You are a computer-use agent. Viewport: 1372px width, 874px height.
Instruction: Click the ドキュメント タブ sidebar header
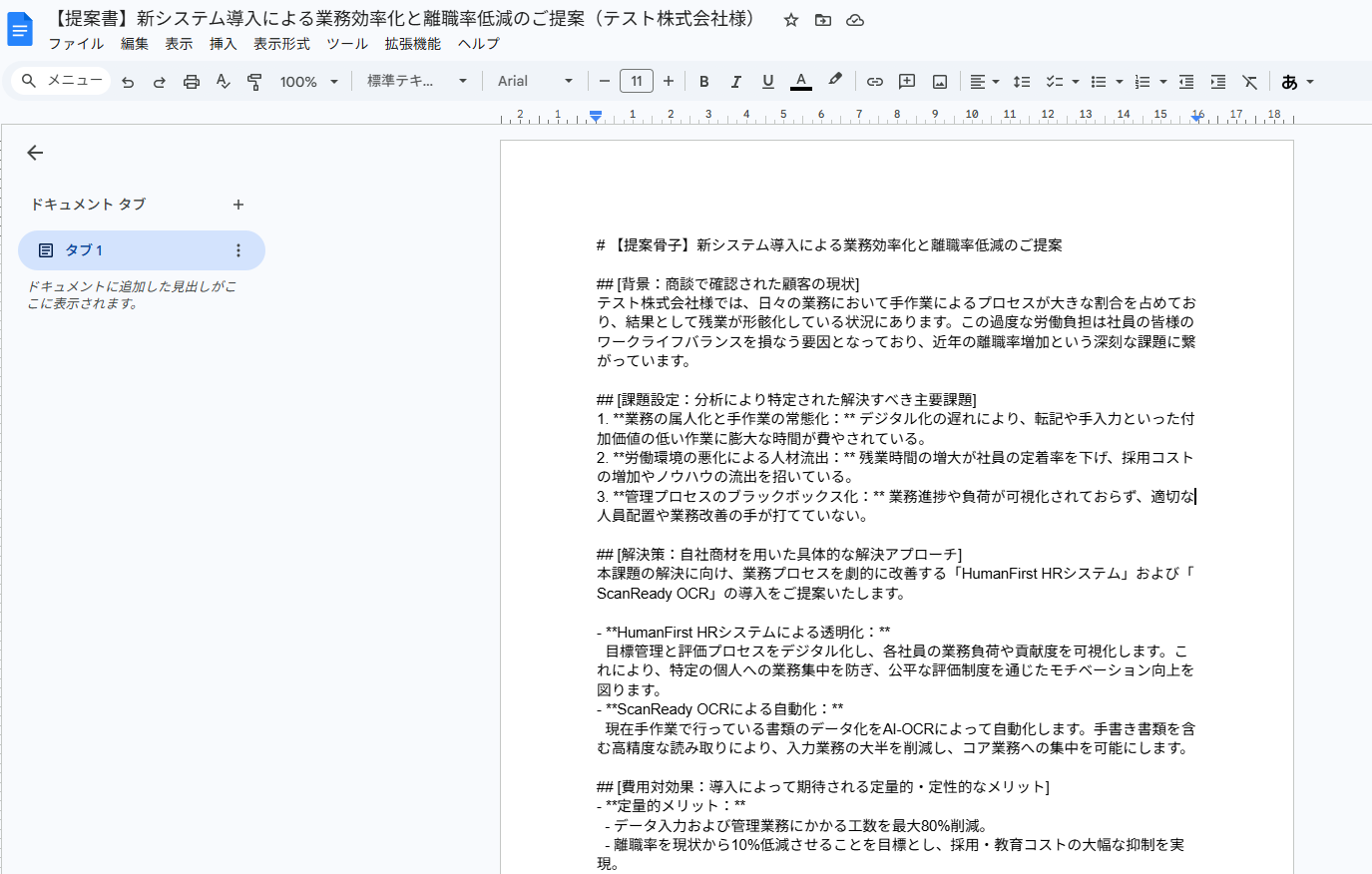point(88,205)
